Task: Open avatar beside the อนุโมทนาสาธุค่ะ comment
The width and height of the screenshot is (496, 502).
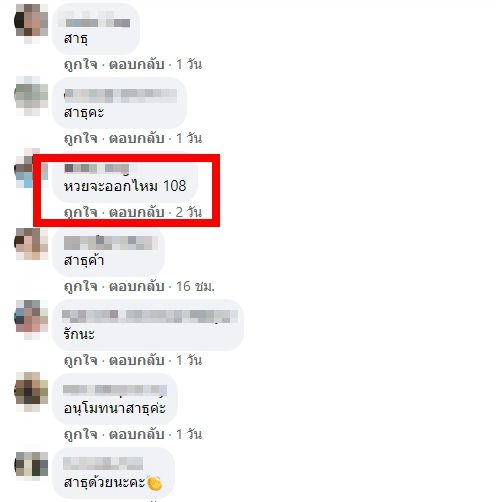Action: click(32, 392)
